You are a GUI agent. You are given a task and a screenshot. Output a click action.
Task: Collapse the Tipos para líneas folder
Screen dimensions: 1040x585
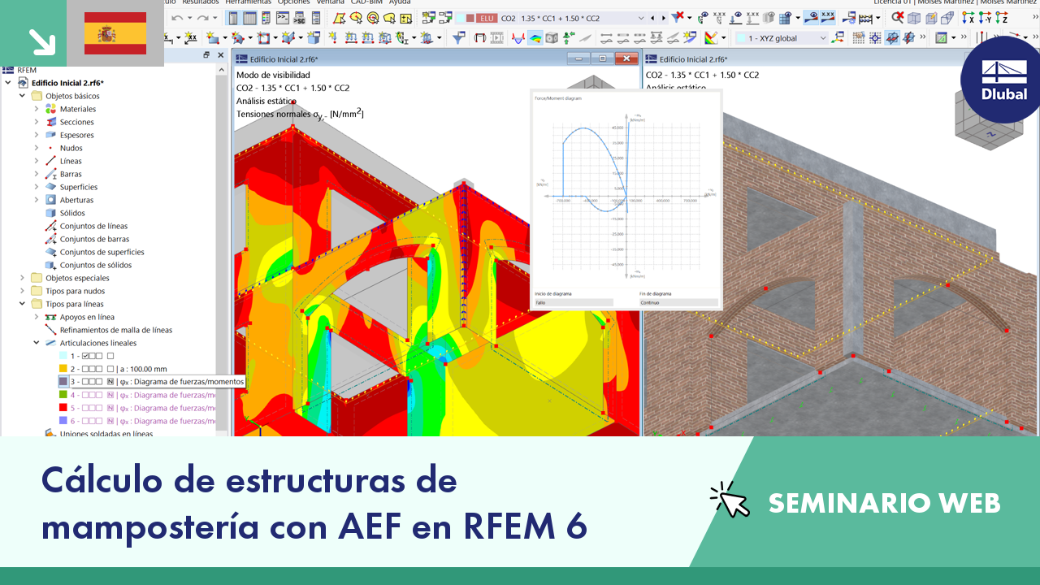pyautogui.click(x=22, y=304)
